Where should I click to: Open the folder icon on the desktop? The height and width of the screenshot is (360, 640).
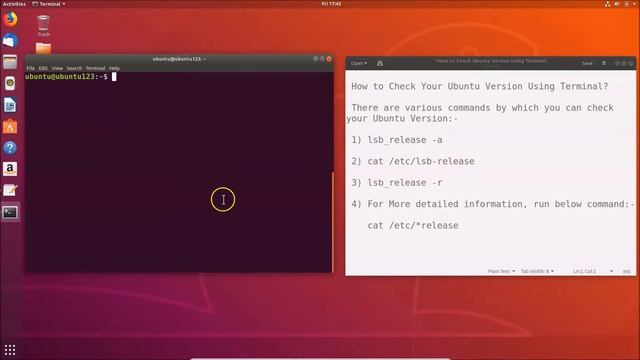click(x=43, y=48)
